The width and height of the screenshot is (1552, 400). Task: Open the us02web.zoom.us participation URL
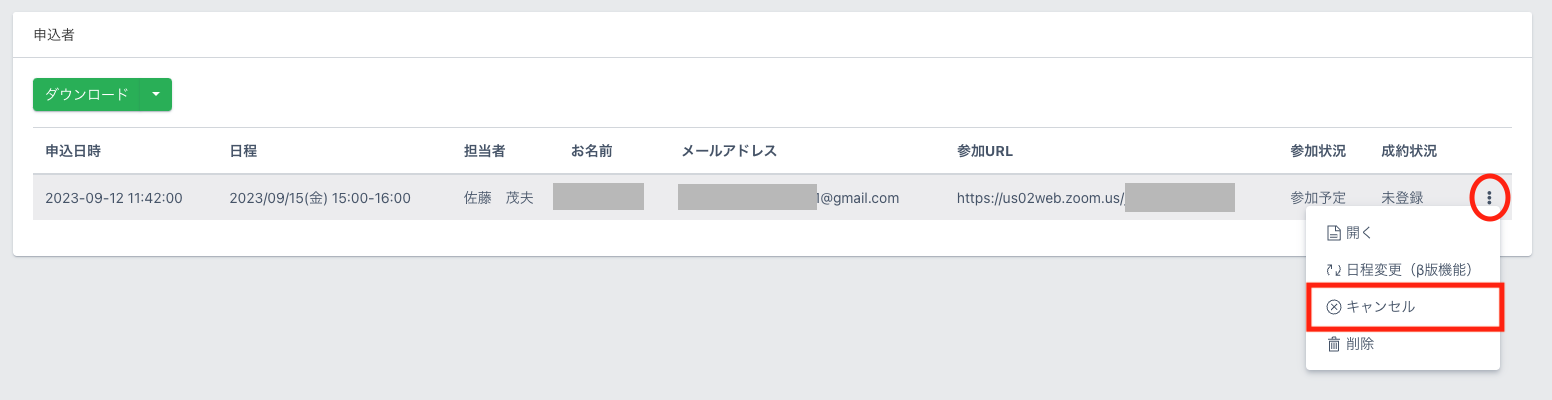tap(1040, 198)
